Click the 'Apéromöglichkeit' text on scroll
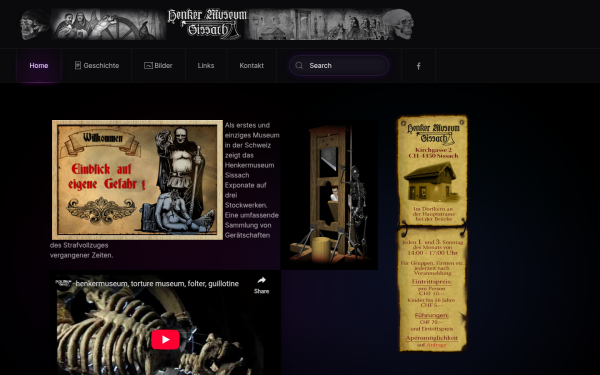The height and width of the screenshot is (375, 600). click(432, 338)
